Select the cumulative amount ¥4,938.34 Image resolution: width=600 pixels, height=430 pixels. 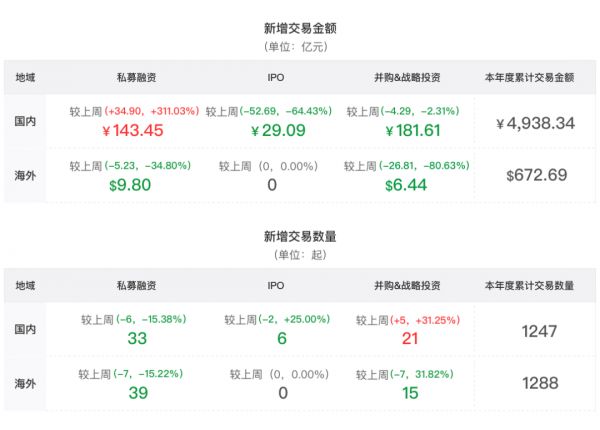[x=536, y=123]
